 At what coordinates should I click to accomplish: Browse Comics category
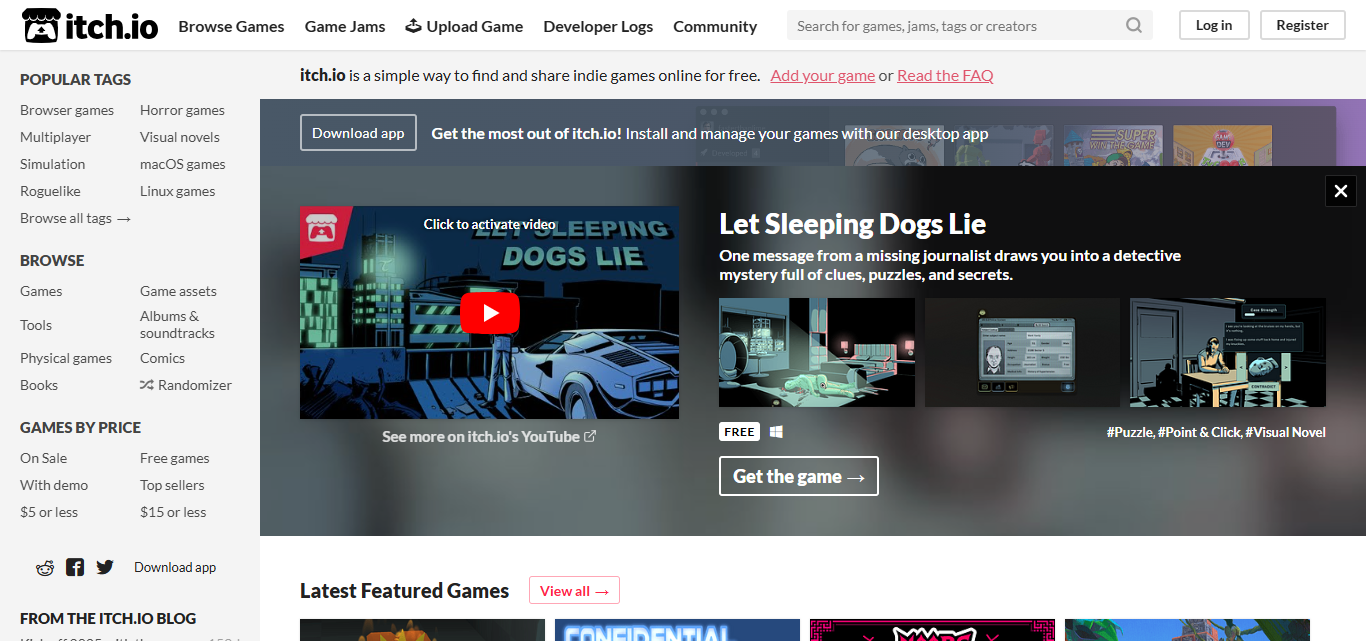(162, 358)
